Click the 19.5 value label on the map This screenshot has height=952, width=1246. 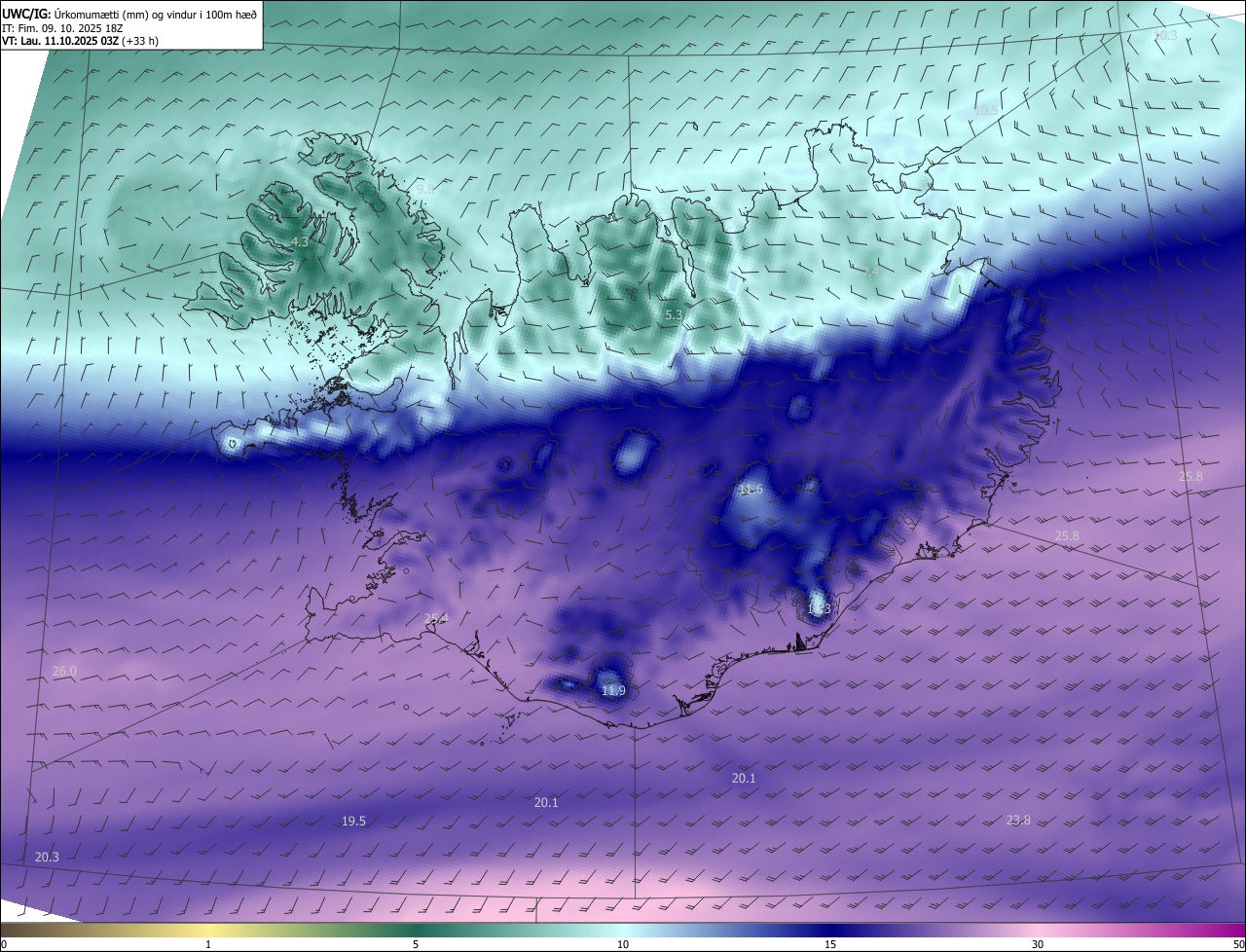353,822
